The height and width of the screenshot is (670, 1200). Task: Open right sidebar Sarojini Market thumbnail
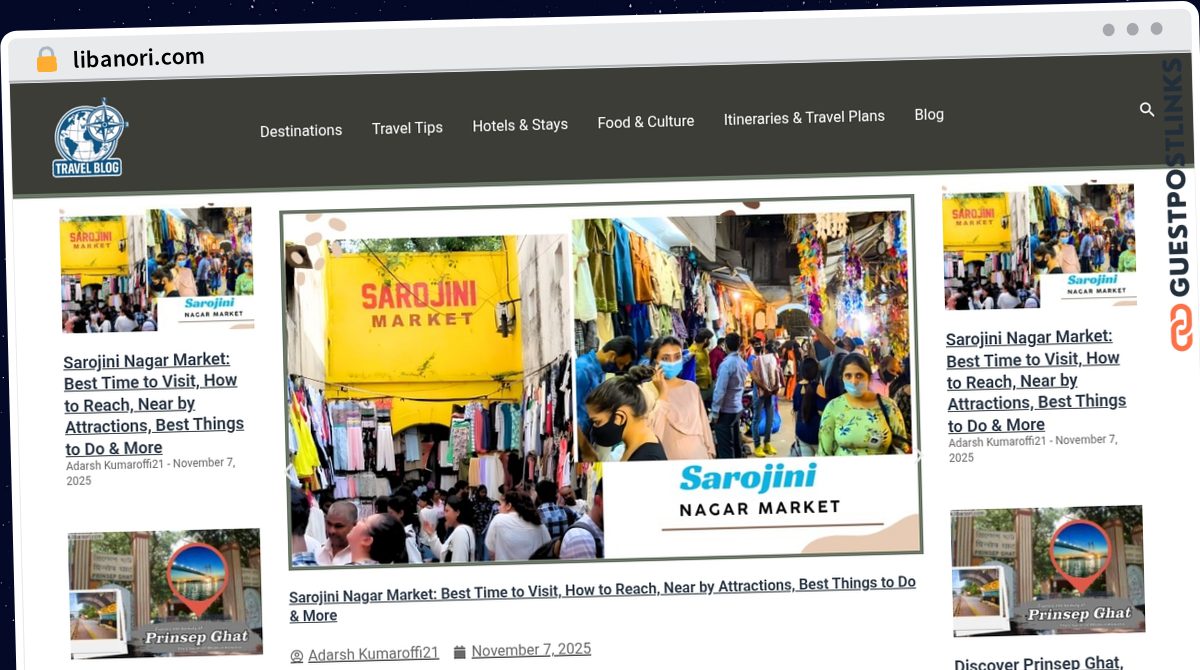click(x=1039, y=246)
